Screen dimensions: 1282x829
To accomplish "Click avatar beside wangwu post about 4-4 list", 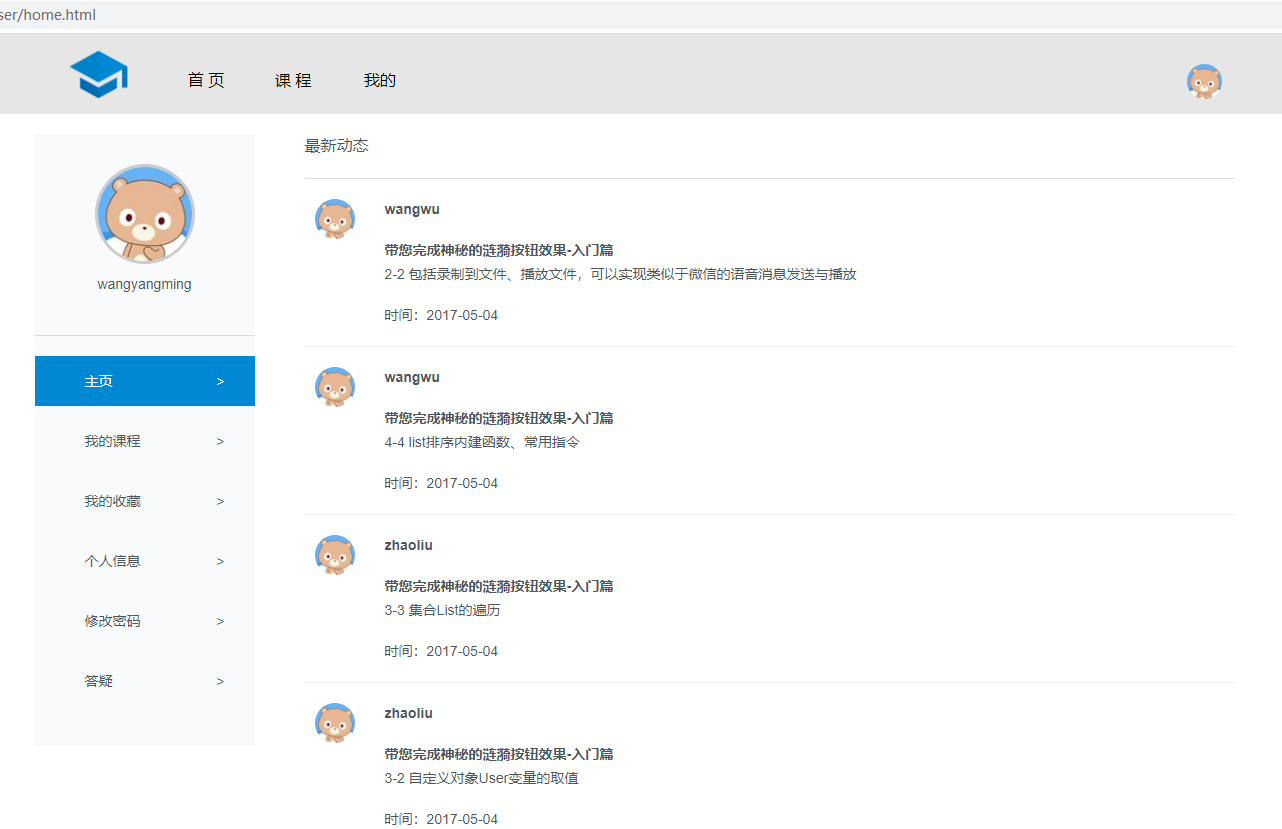I will pyautogui.click(x=335, y=387).
